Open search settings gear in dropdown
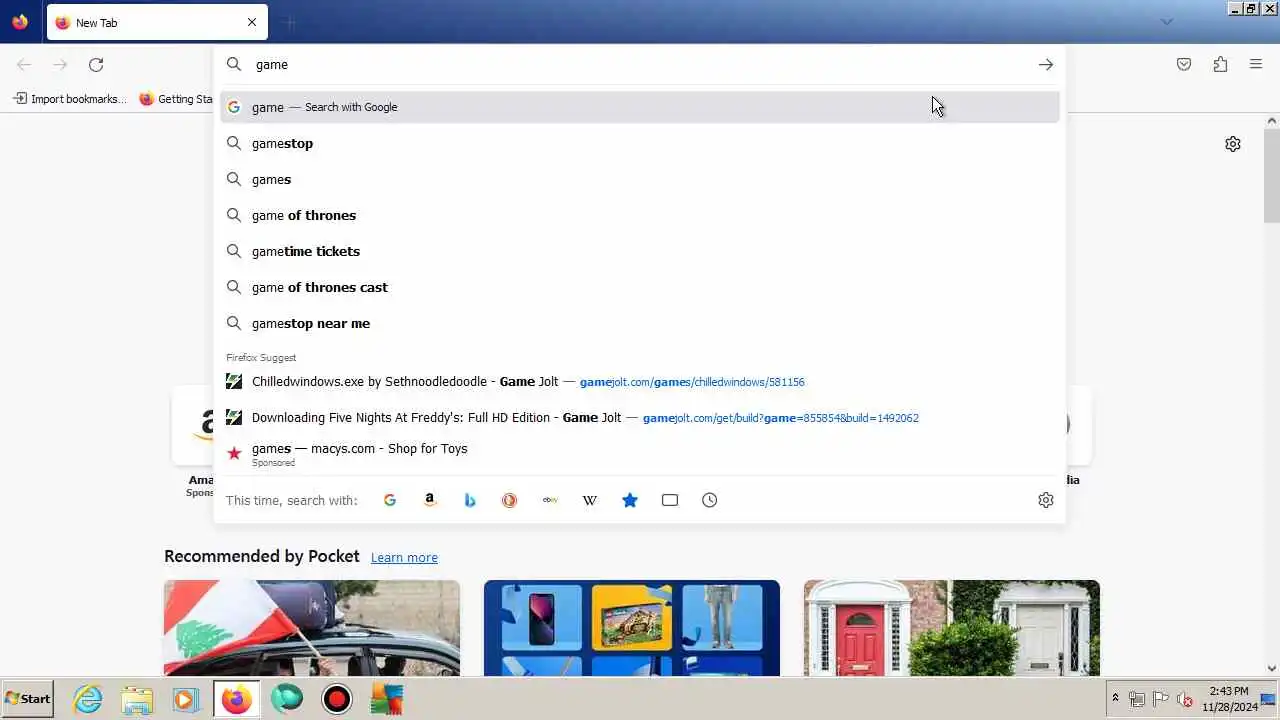Viewport: 1280px width, 720px height. (1046, 500)
